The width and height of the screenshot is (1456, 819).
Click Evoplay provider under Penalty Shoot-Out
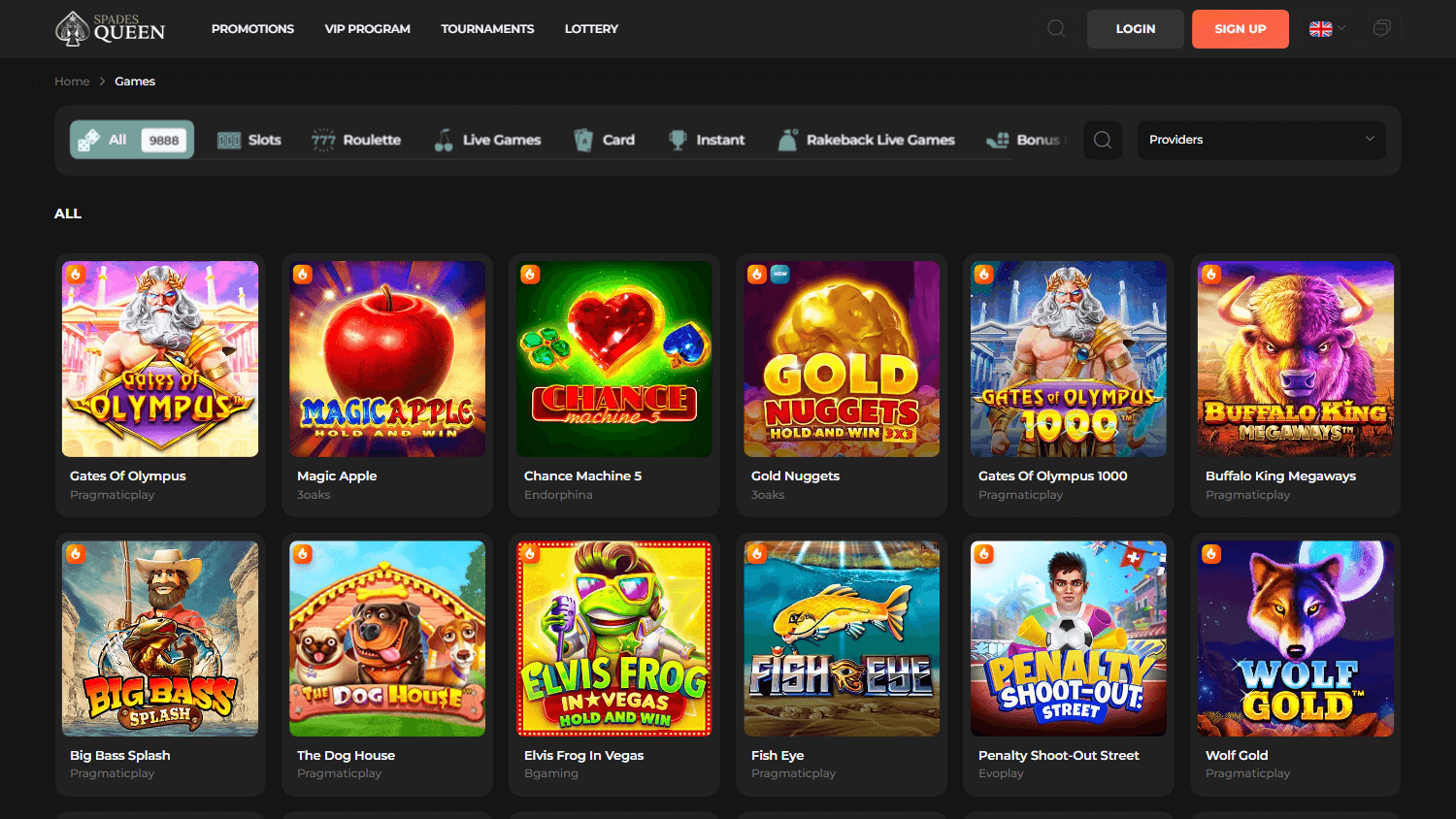click(x=1001, y=773)
